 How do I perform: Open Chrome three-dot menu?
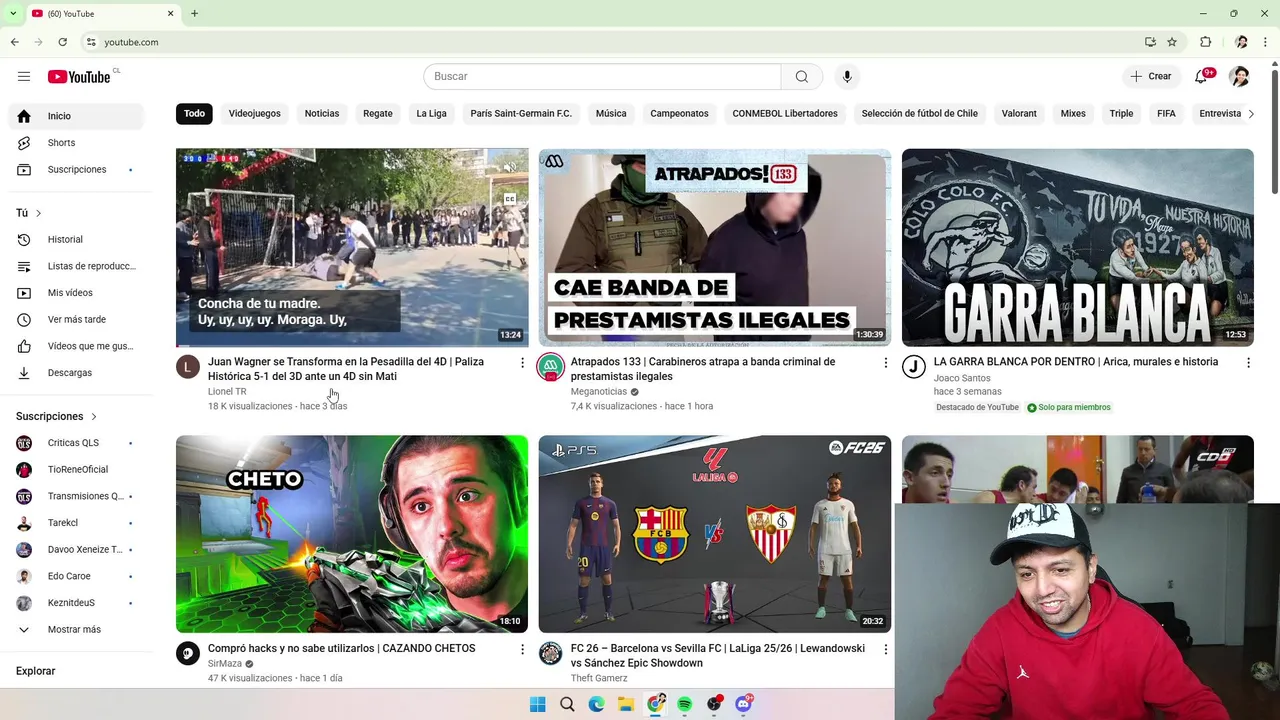[x=1266, y=42]
